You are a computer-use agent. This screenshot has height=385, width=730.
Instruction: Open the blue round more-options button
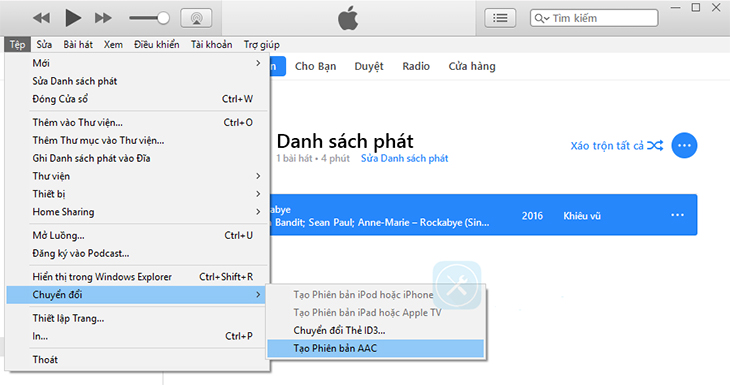click(684, 145)
